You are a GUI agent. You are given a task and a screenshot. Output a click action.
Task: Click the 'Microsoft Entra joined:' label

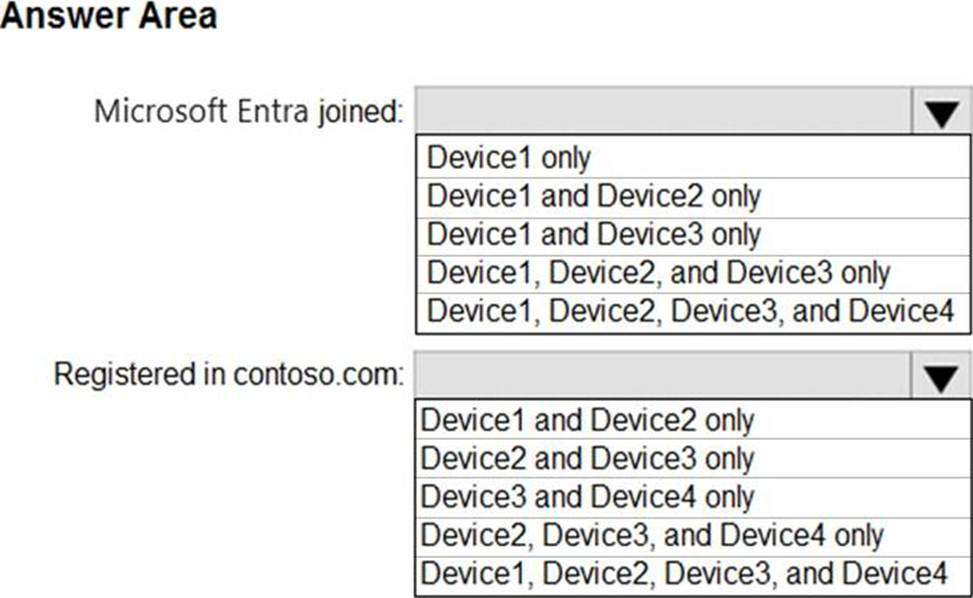[248, 111]
